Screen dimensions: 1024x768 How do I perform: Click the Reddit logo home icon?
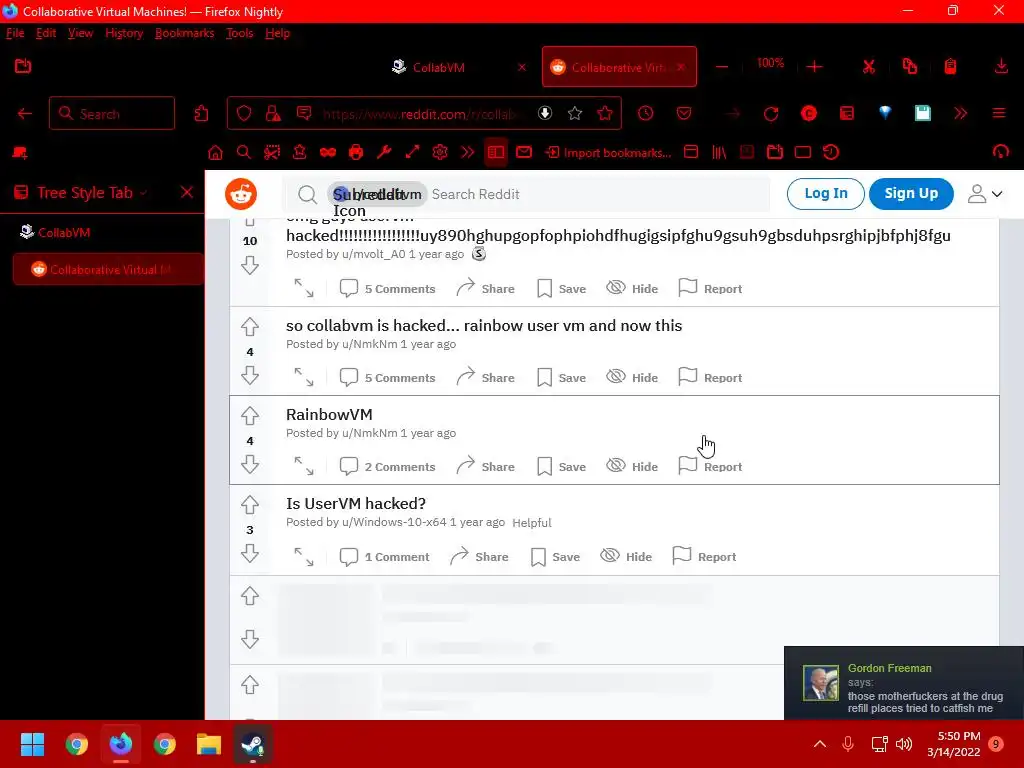pos(241,194)
